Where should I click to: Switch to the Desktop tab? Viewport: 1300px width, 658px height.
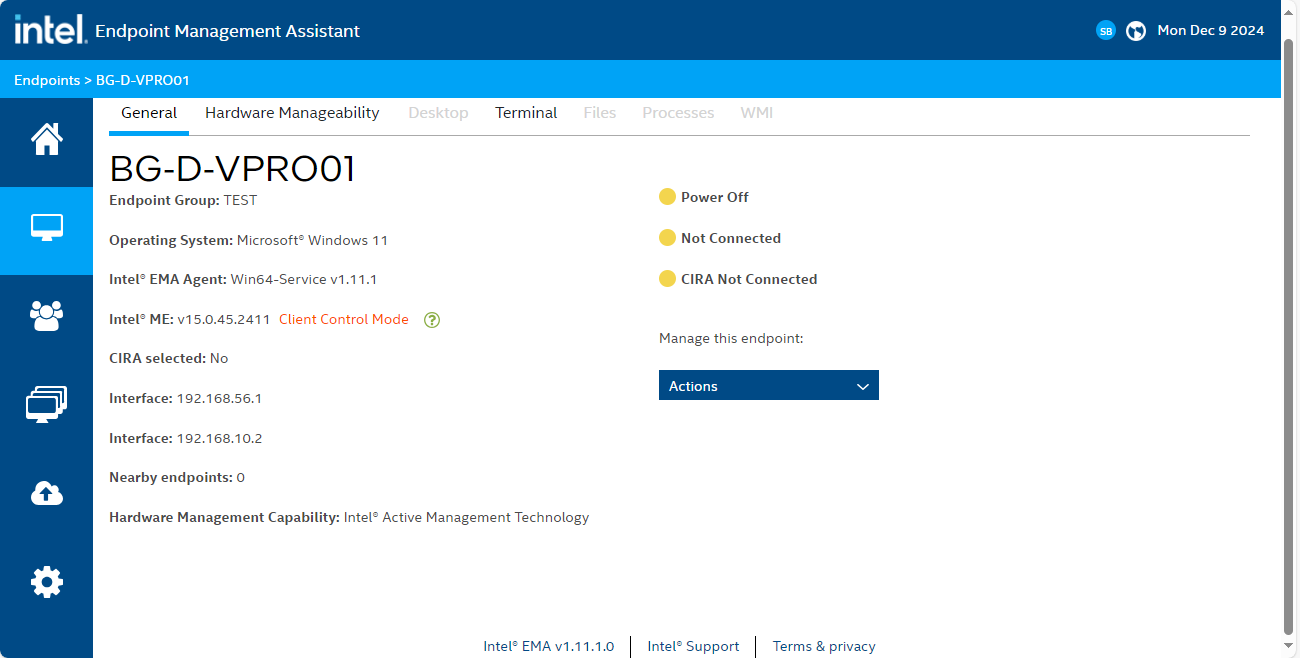438,113
